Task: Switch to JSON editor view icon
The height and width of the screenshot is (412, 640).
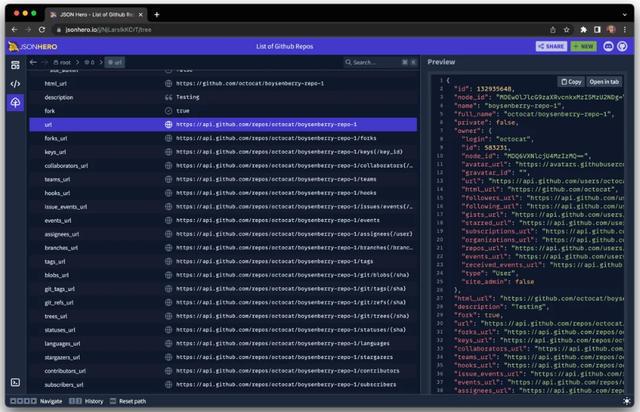Action: pyautogui.click(x=15, y=84)
